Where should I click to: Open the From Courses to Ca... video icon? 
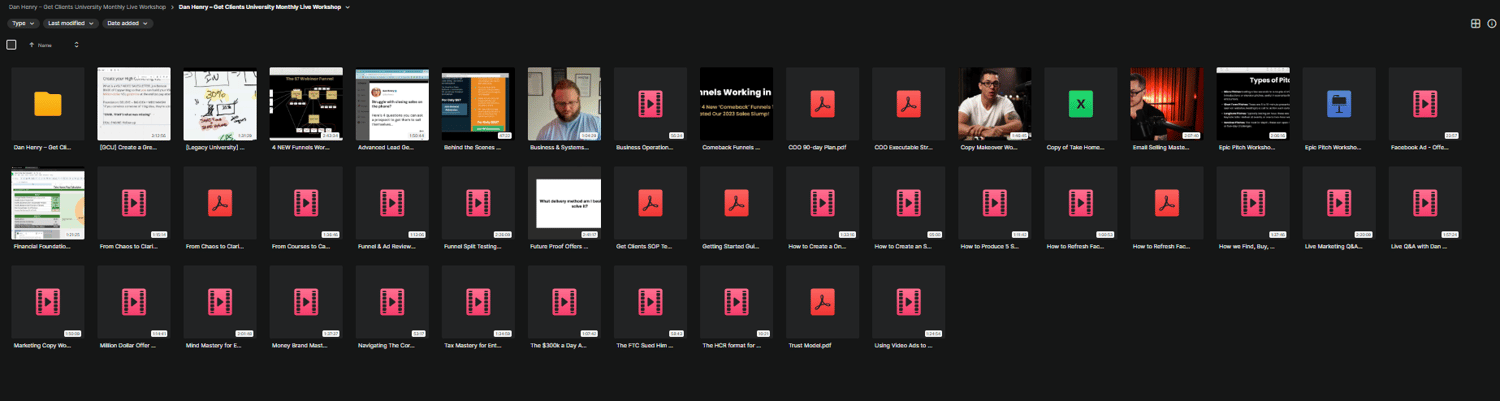(306, 203)
